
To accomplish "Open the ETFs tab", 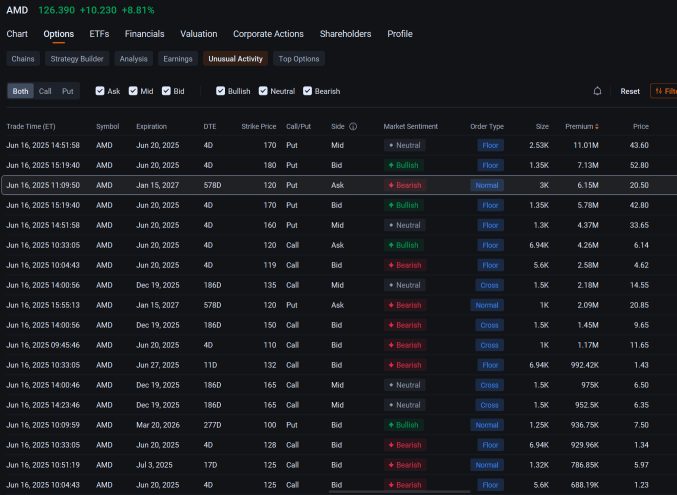I will tap(99, 34).
